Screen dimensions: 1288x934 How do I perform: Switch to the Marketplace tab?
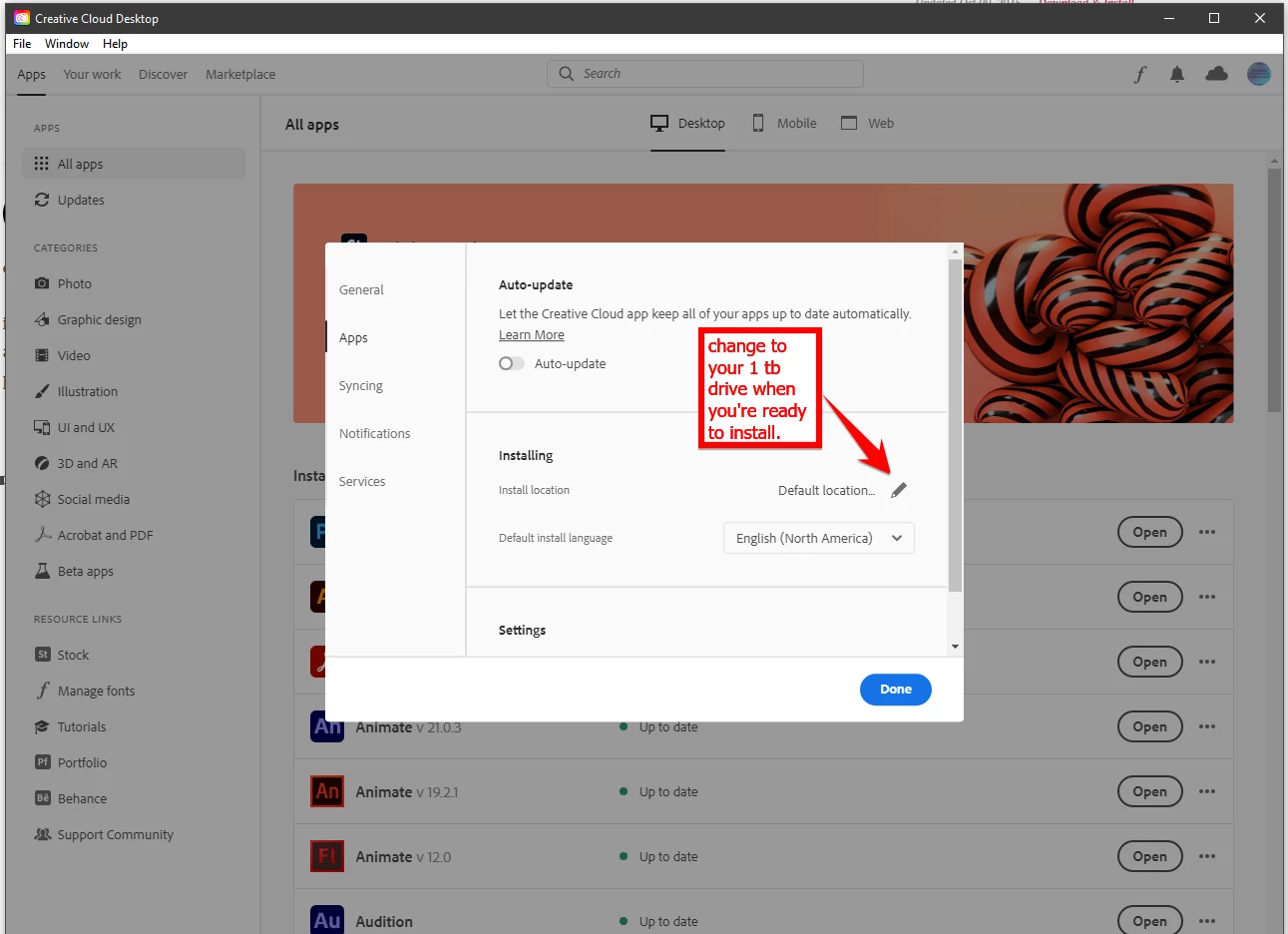[240, 75]
